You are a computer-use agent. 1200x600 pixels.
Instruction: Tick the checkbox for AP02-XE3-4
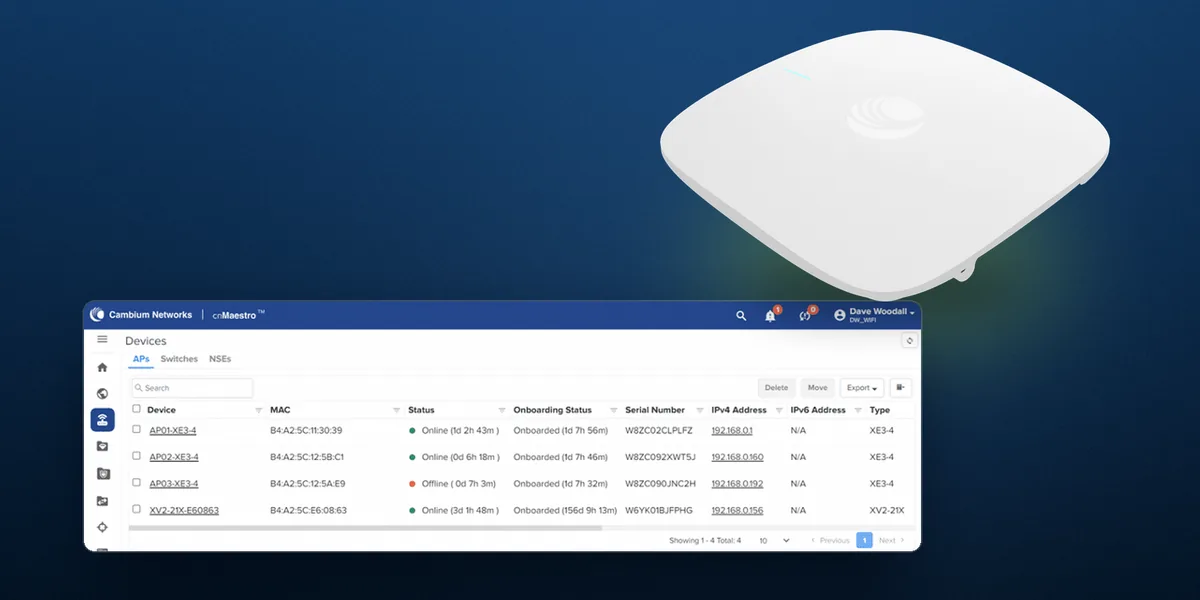(137, 456)
